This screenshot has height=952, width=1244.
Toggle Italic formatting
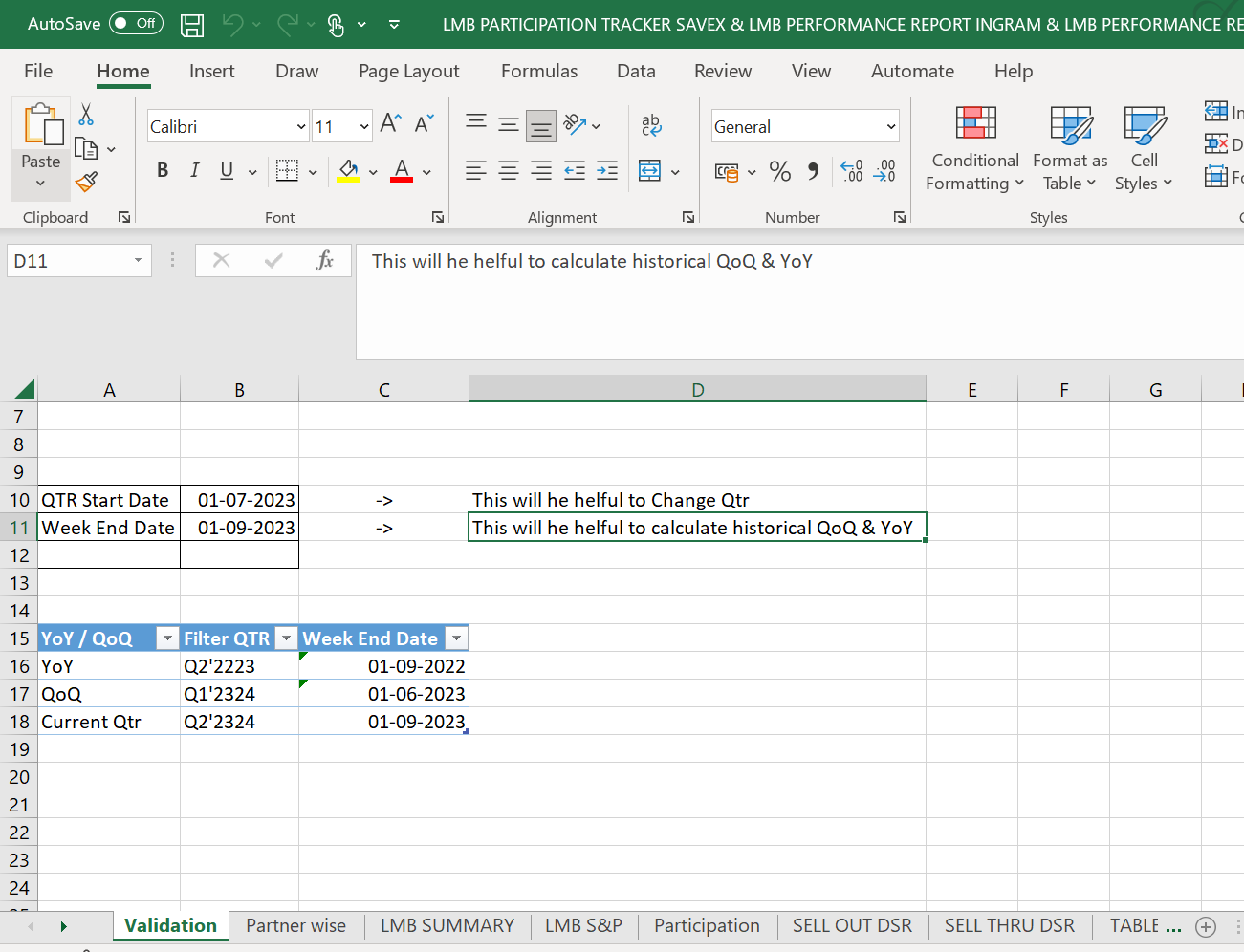[195, 171]
